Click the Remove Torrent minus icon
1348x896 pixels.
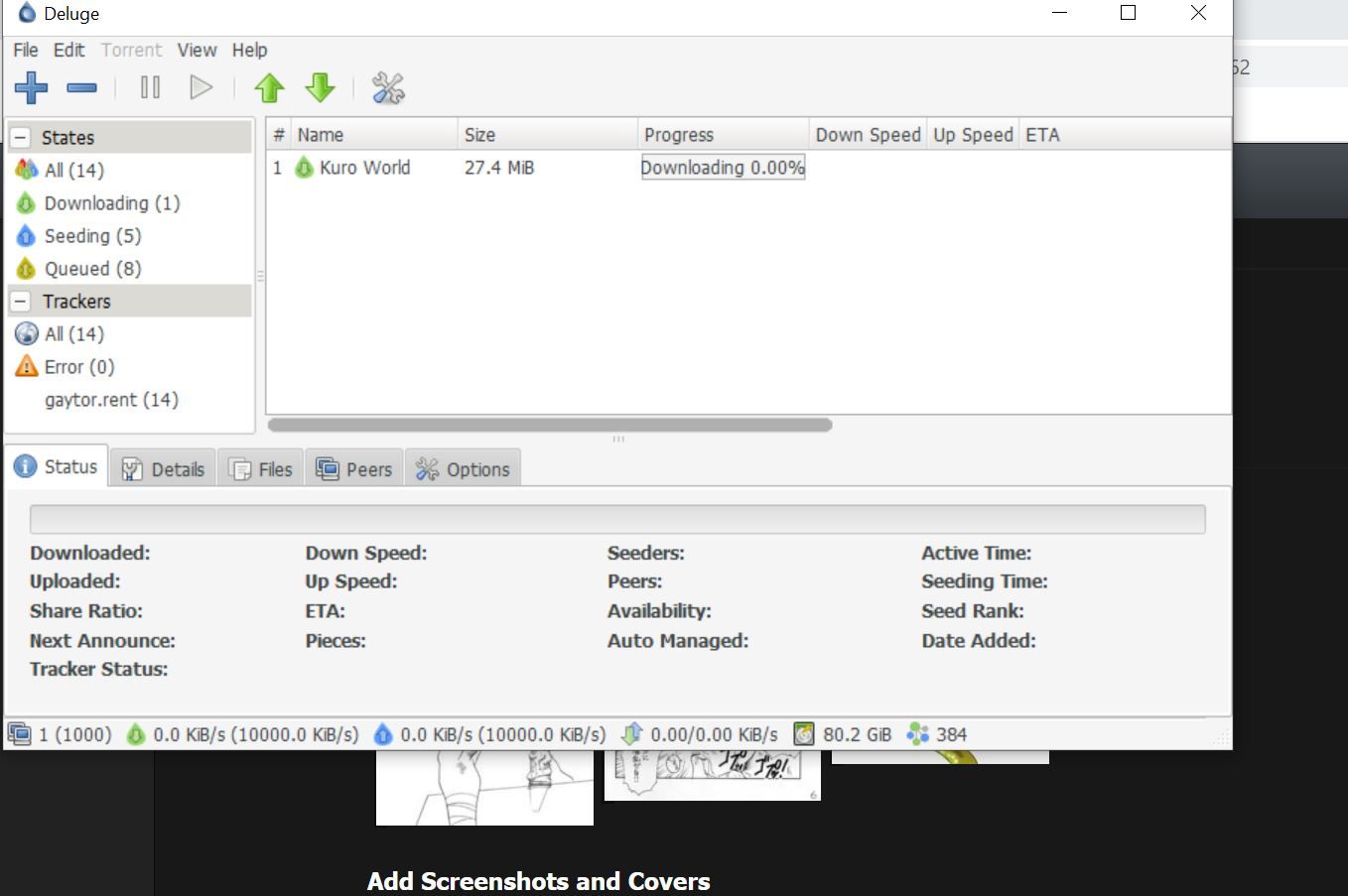point(81,88)
